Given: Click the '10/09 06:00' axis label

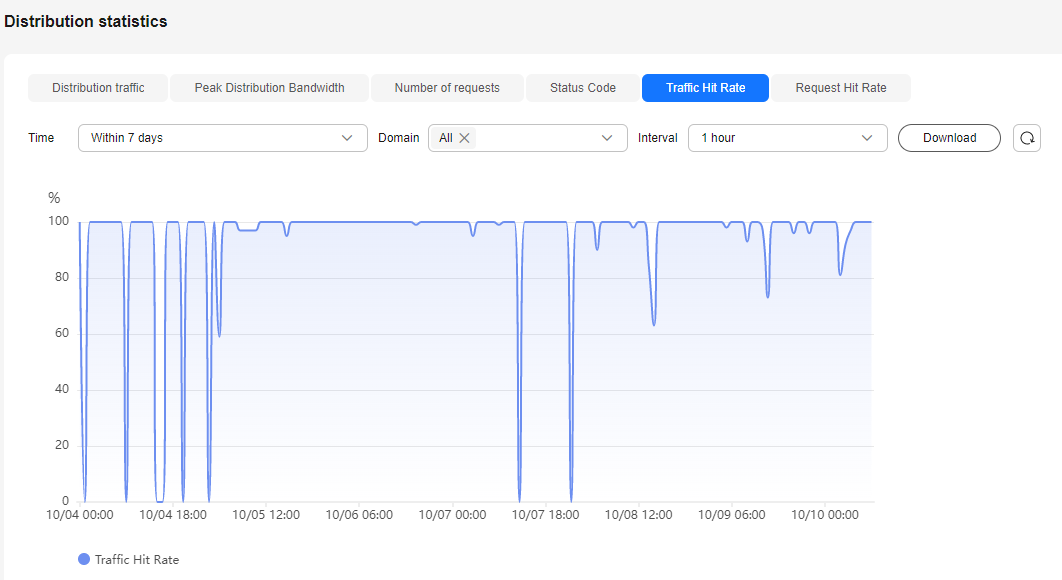Looking at the screenshot, I should coord(731,515).
